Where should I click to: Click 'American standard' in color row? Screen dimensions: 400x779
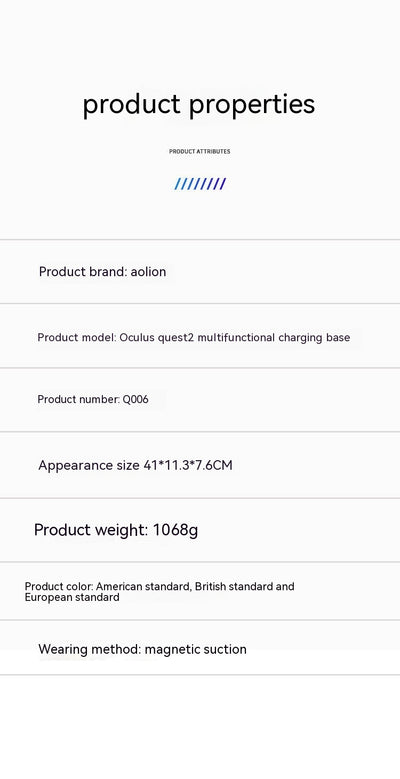[x=144, y=587]
